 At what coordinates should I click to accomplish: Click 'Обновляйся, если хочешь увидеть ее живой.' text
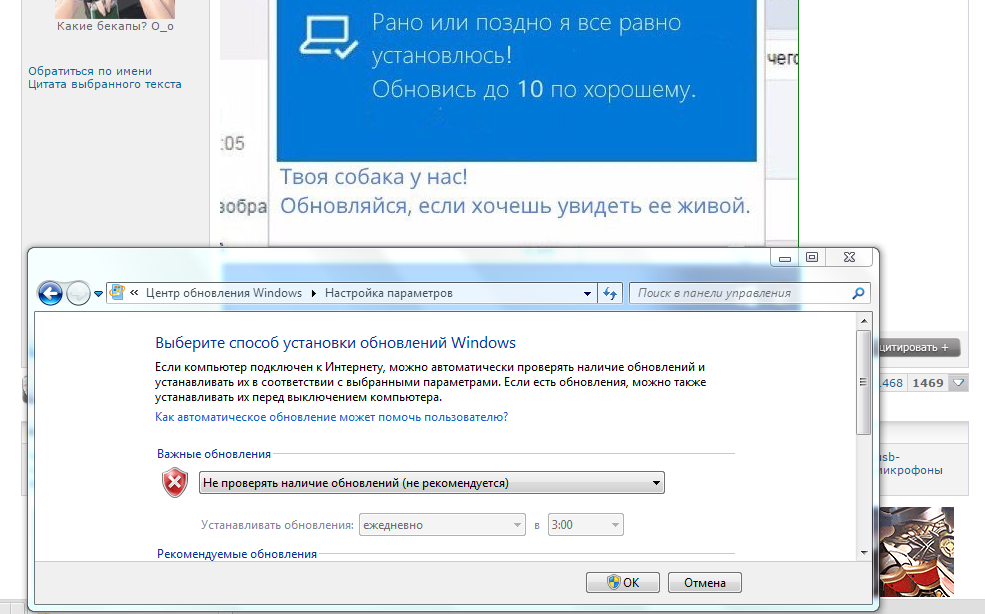(515, 206)
